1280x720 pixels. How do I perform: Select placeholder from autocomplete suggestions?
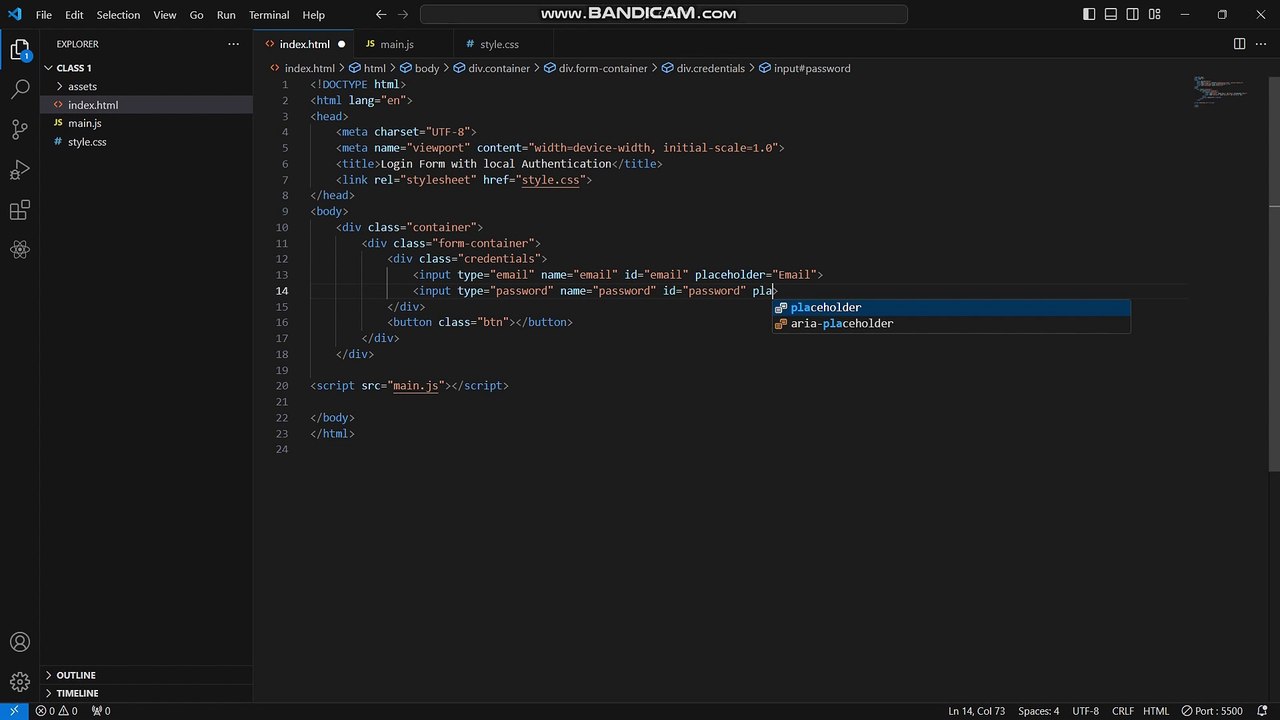826,307
